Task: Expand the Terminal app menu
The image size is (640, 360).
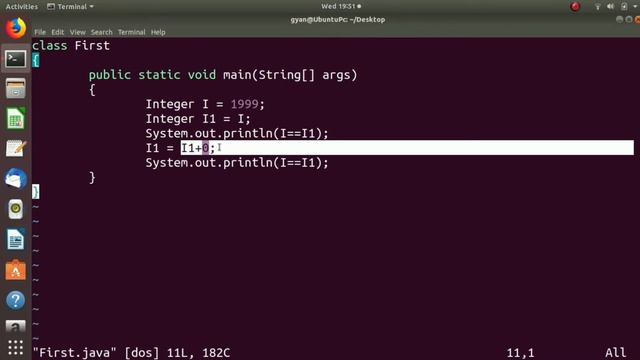Action: pos(70,7)
